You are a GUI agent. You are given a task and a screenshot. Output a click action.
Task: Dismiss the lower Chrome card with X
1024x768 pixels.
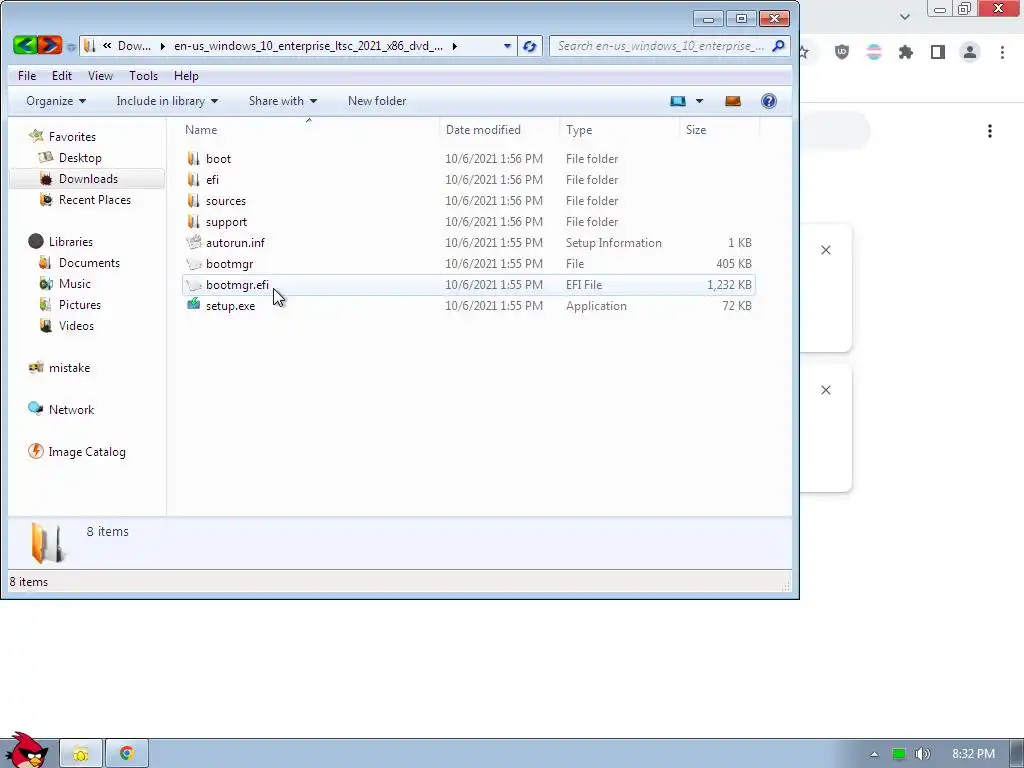[826, 390]
